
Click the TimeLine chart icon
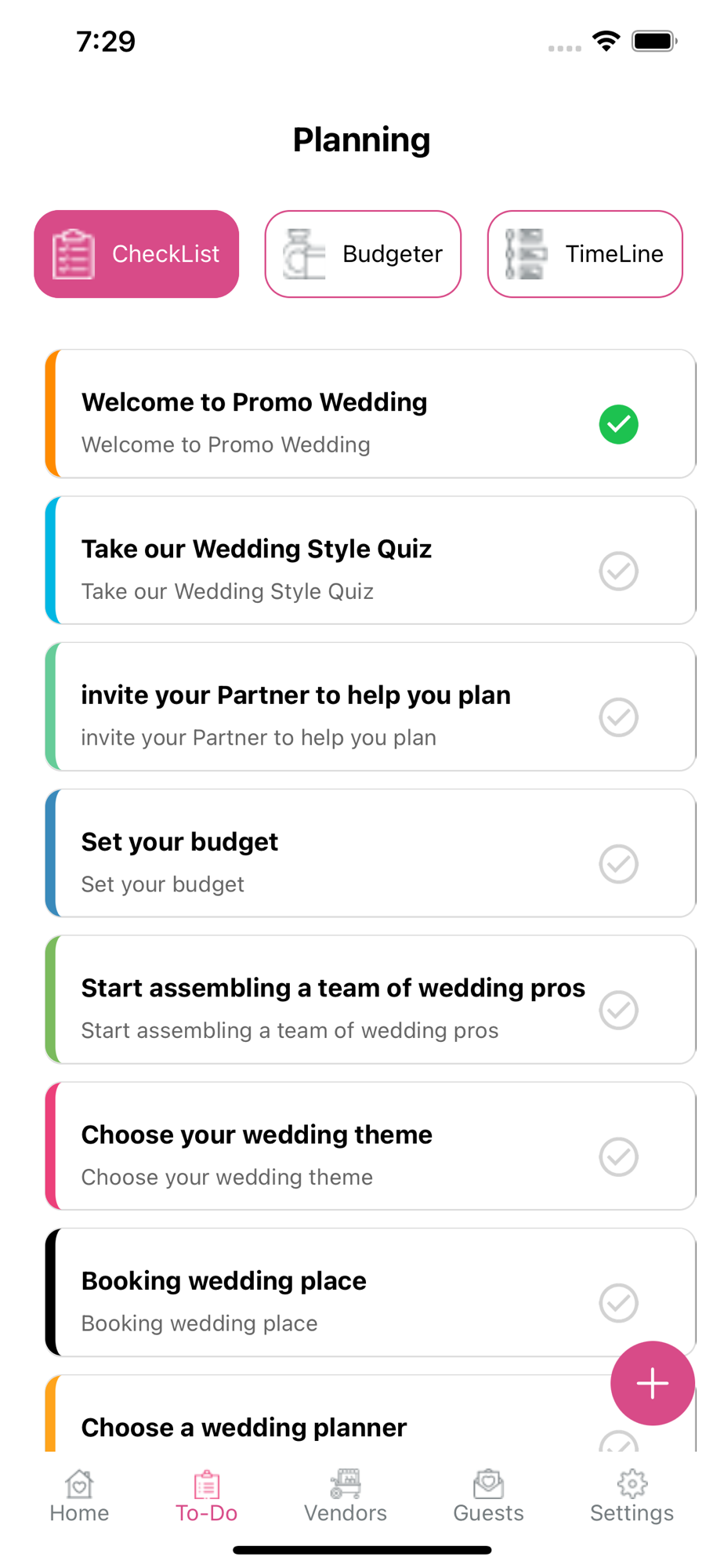pyautogui.click(x=527, y=254)
